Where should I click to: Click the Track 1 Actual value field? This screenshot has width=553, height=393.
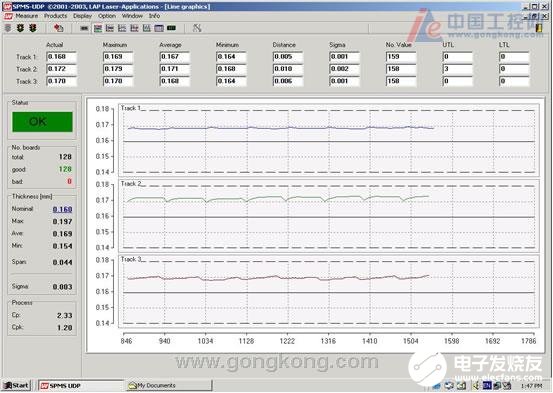[61, 57]
